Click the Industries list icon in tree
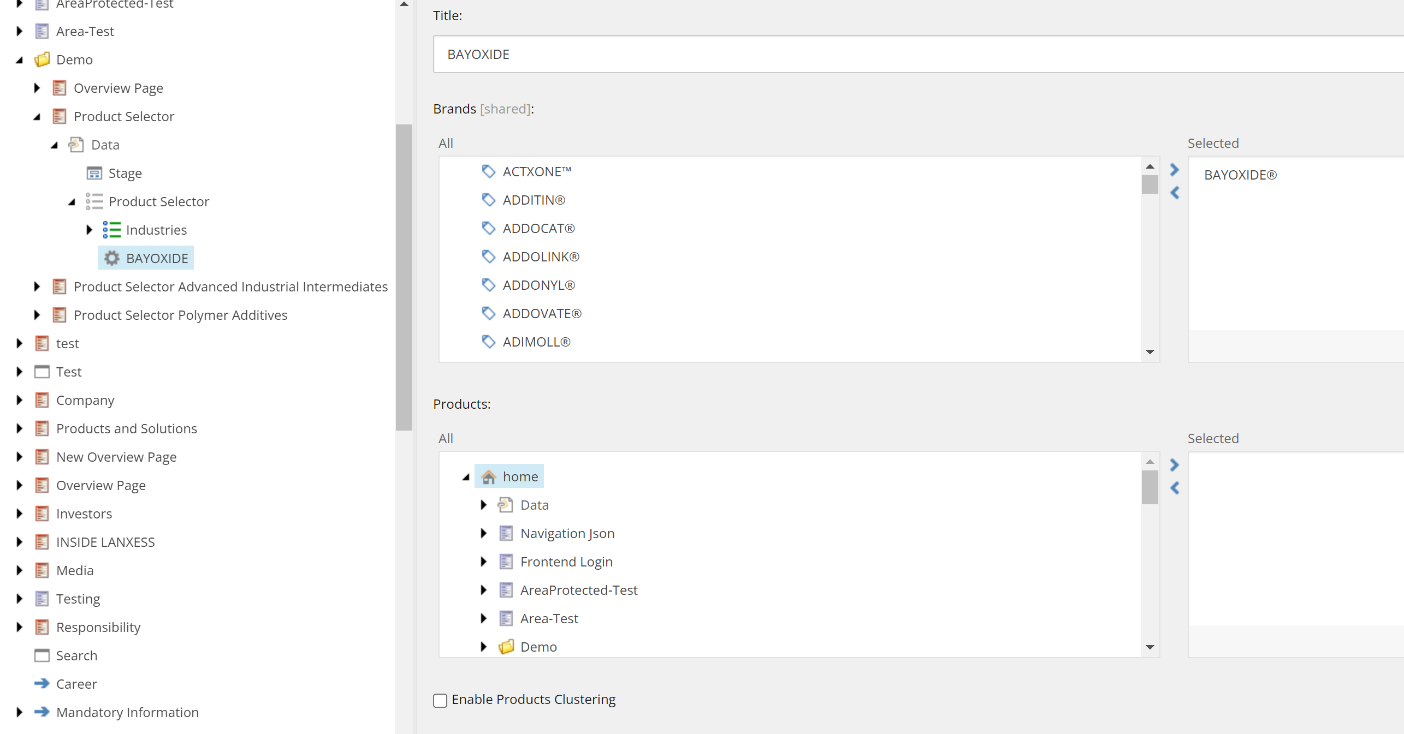 pos(112,230)
